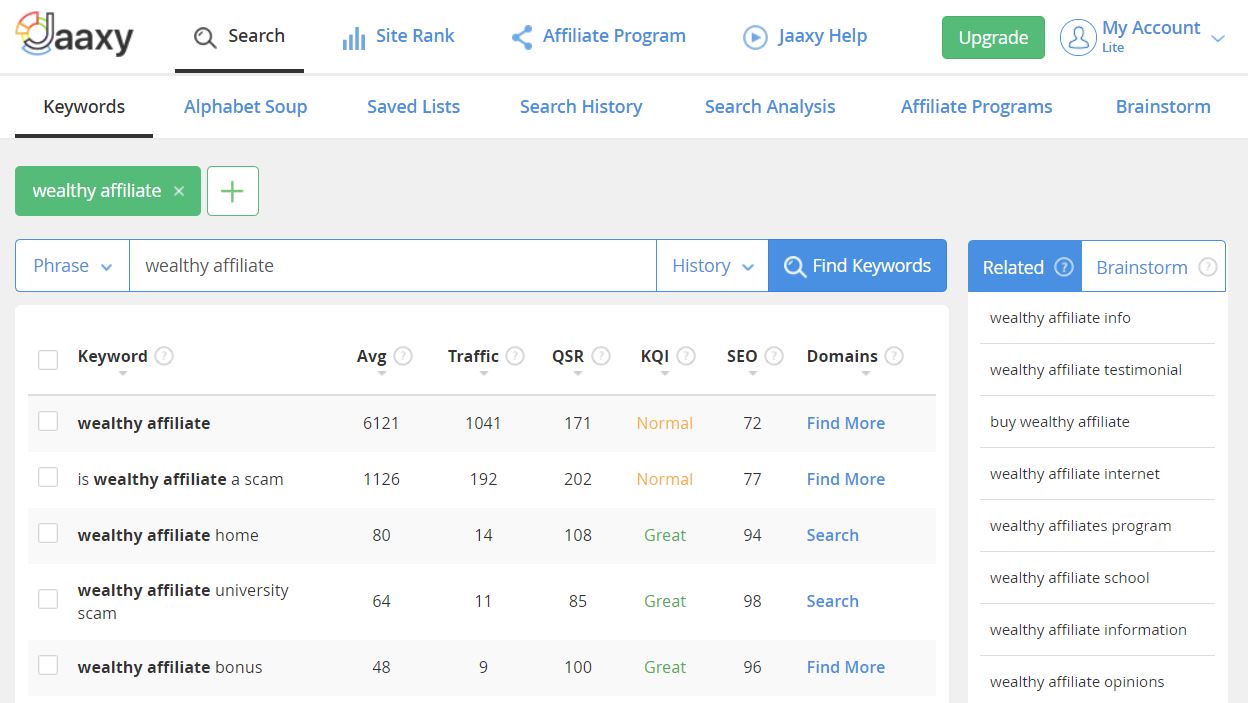Sort by Traffic column arrow
Screen dimensions: 1248x703
pos(483,374)
